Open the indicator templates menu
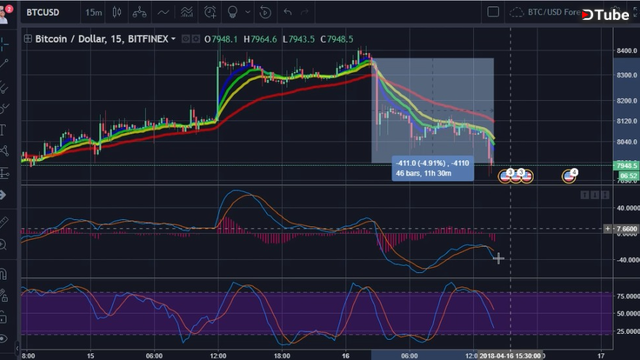This screenshot has height=360, width=640. [187, 13]
